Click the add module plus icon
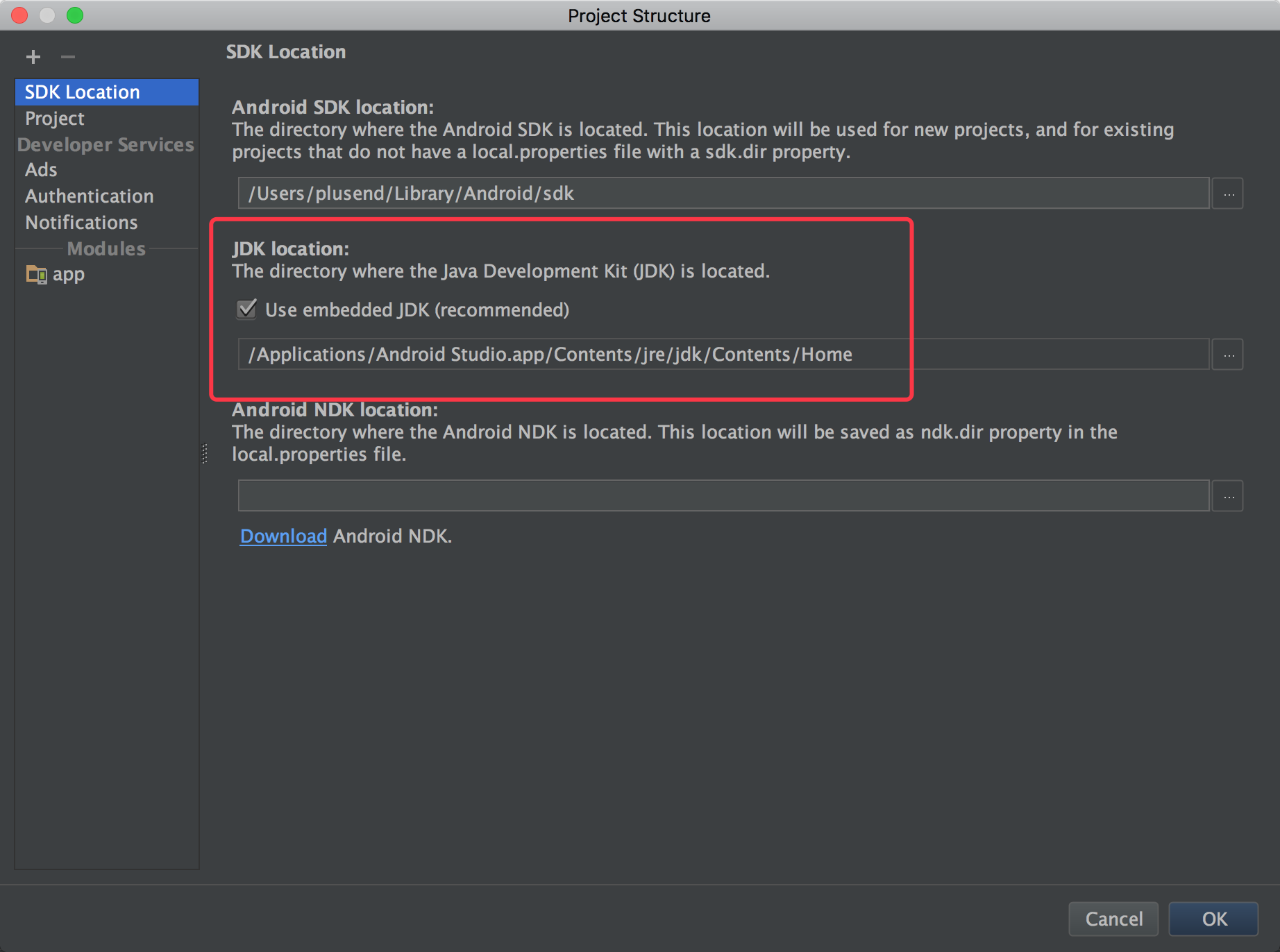The image size is (1280, 952). 33,57
